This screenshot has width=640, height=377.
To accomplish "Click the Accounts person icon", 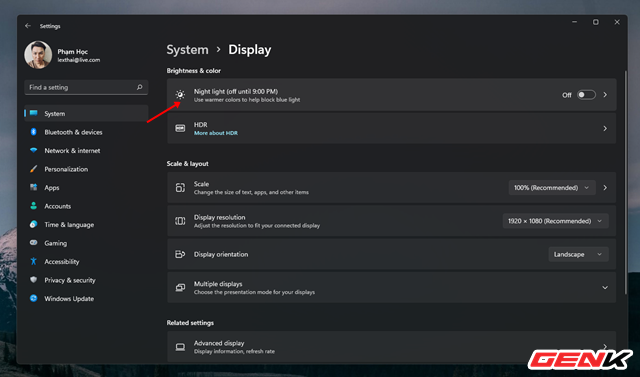I will click(x=34, y=206).
